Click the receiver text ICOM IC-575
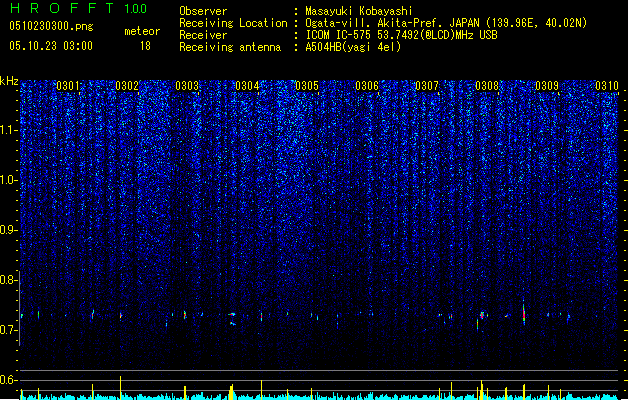Viewport: 629px width, 400px height. [338, 35]
